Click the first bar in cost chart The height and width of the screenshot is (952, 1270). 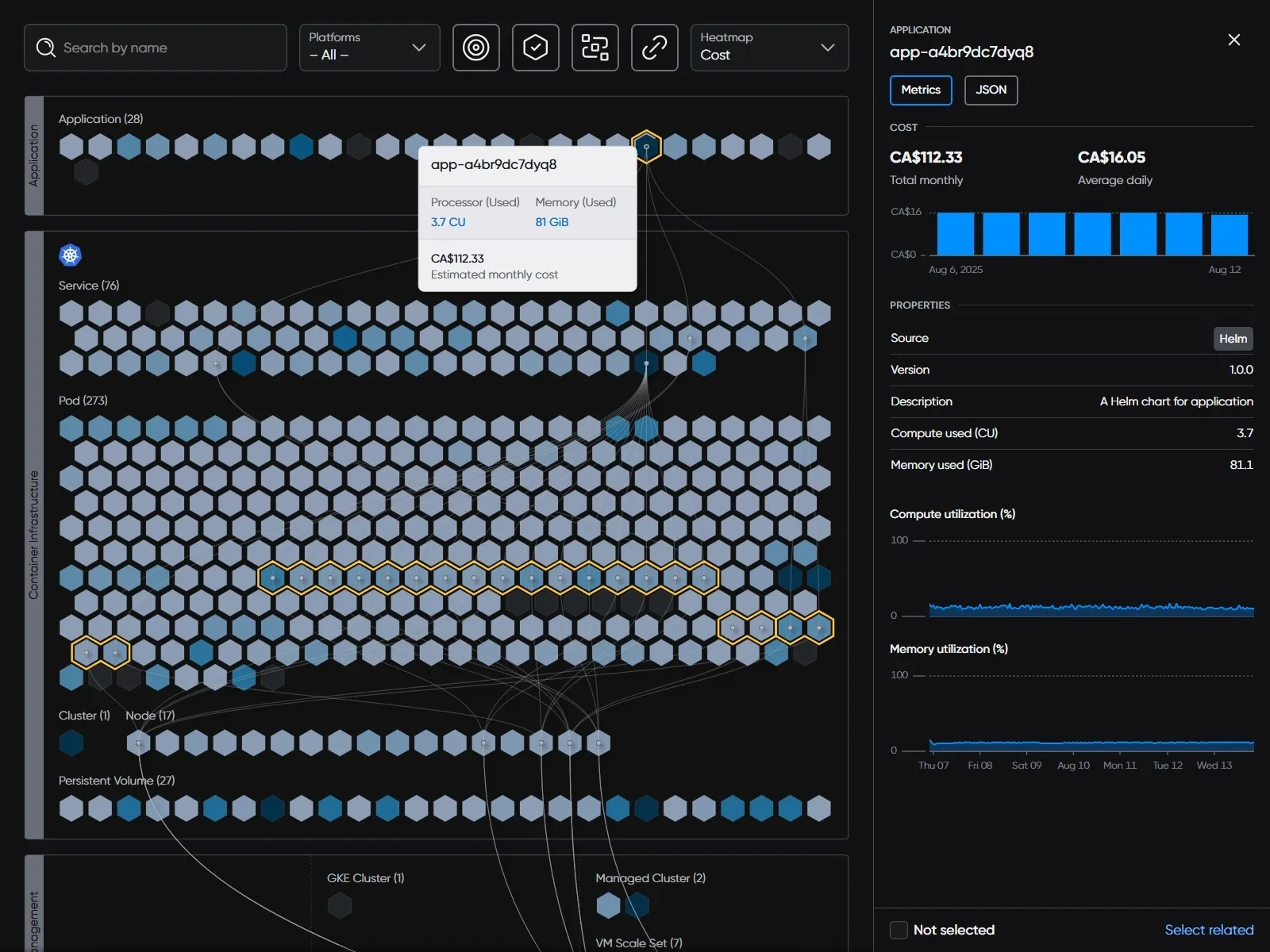click(x=955, y=233)
